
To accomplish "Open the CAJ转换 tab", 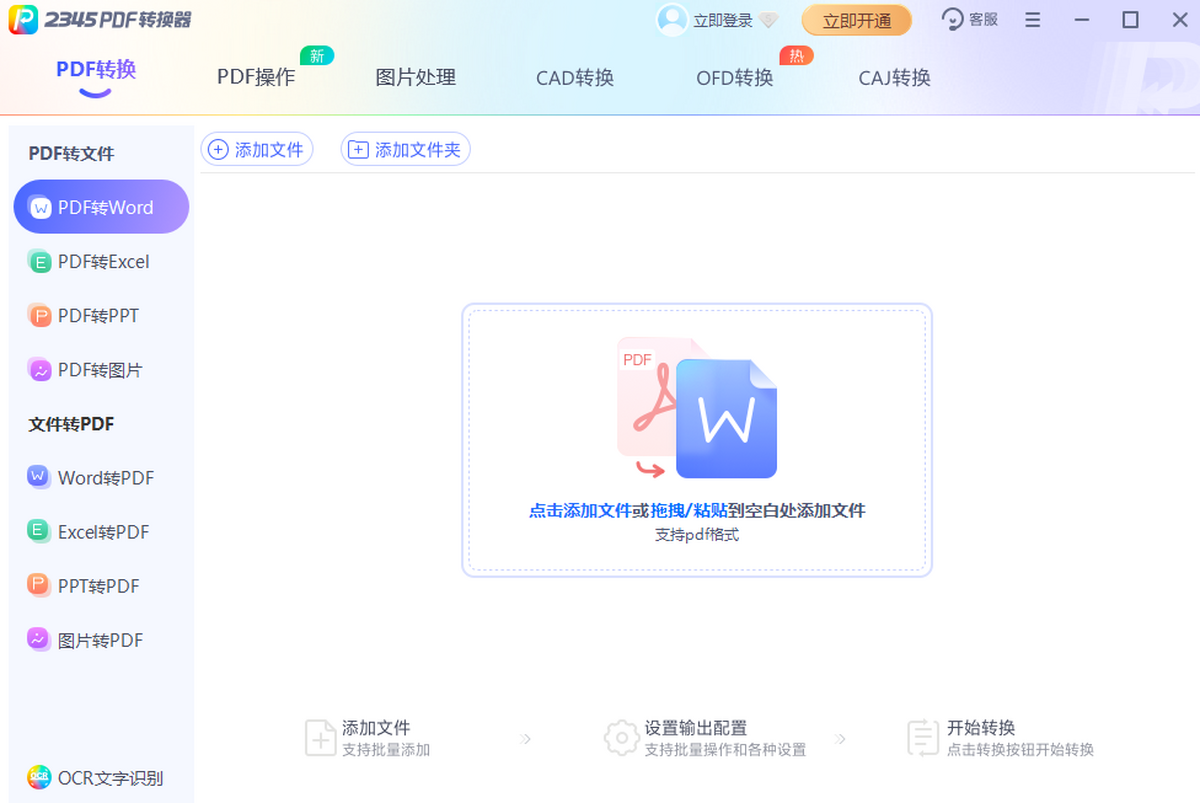I will 895,77.
